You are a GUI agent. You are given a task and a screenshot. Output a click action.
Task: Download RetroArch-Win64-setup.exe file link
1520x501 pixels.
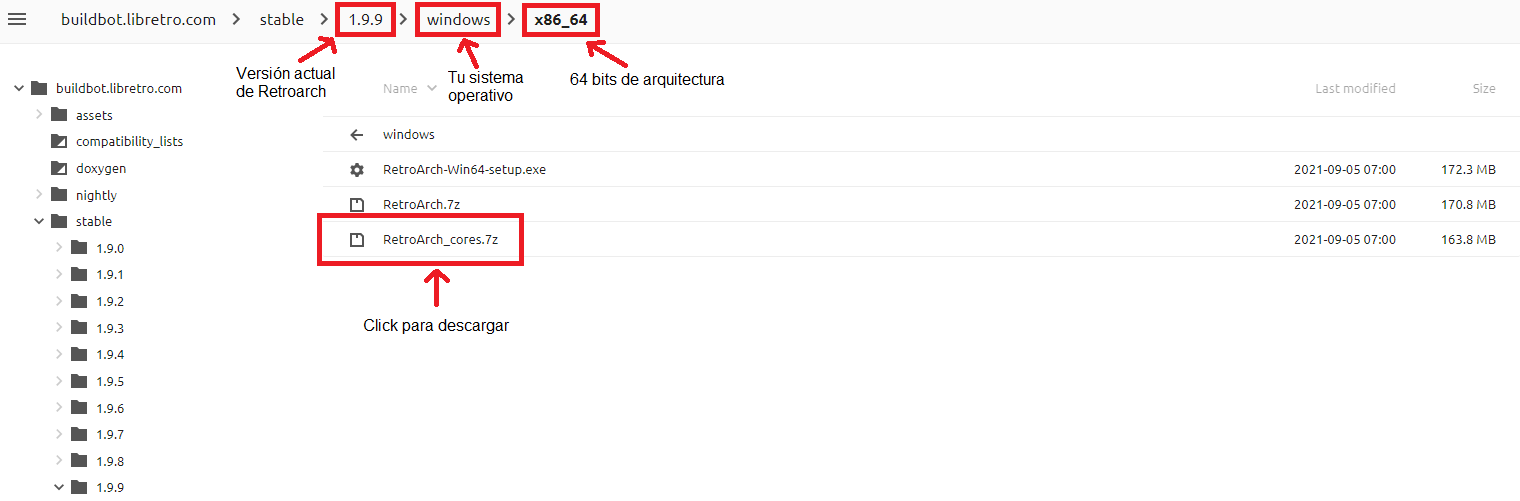(464, 170)
